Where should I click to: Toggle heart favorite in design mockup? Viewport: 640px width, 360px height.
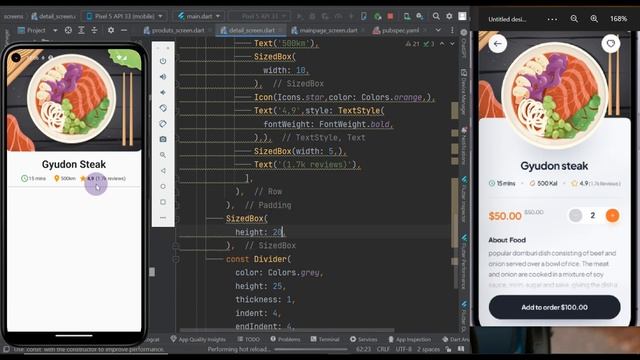pos(611,43)
